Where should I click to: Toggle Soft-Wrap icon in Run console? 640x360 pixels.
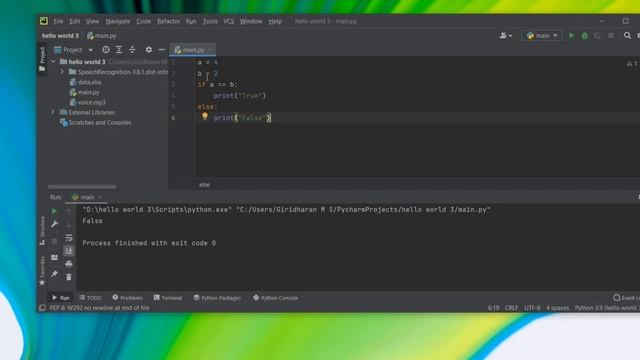[69, 238]
